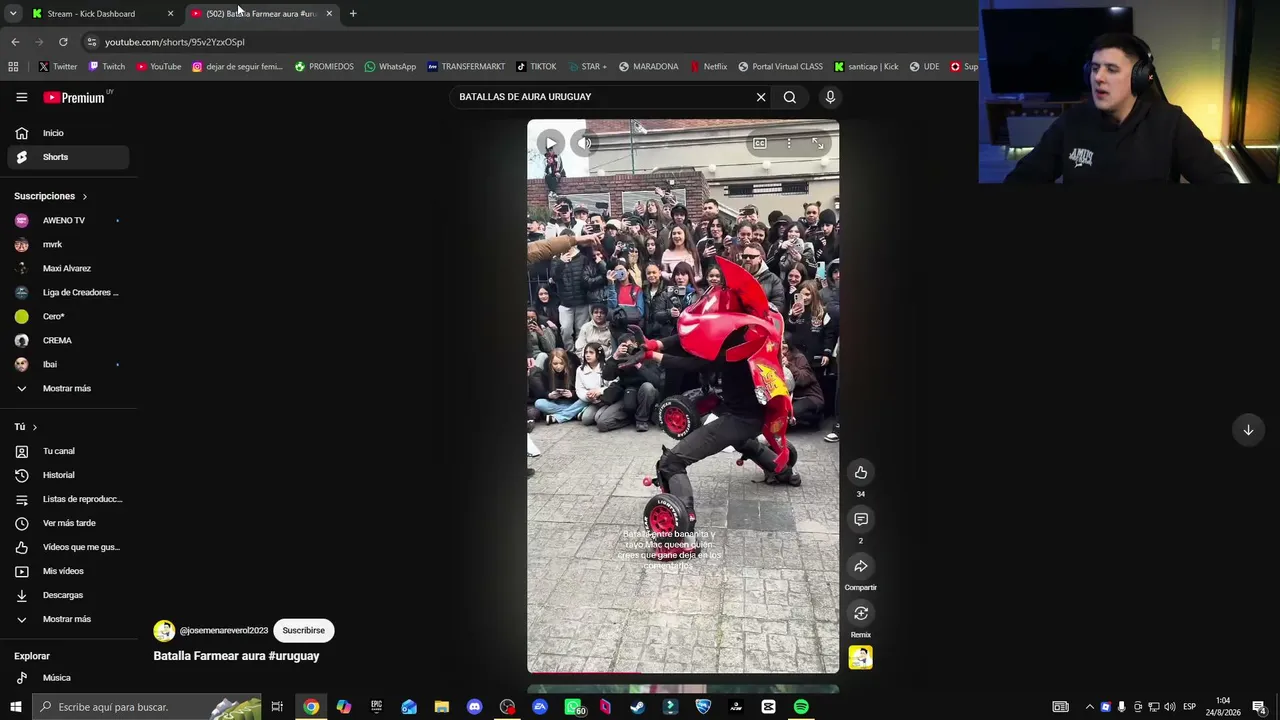Toggle subtitles on the Short

coord(760,144)
